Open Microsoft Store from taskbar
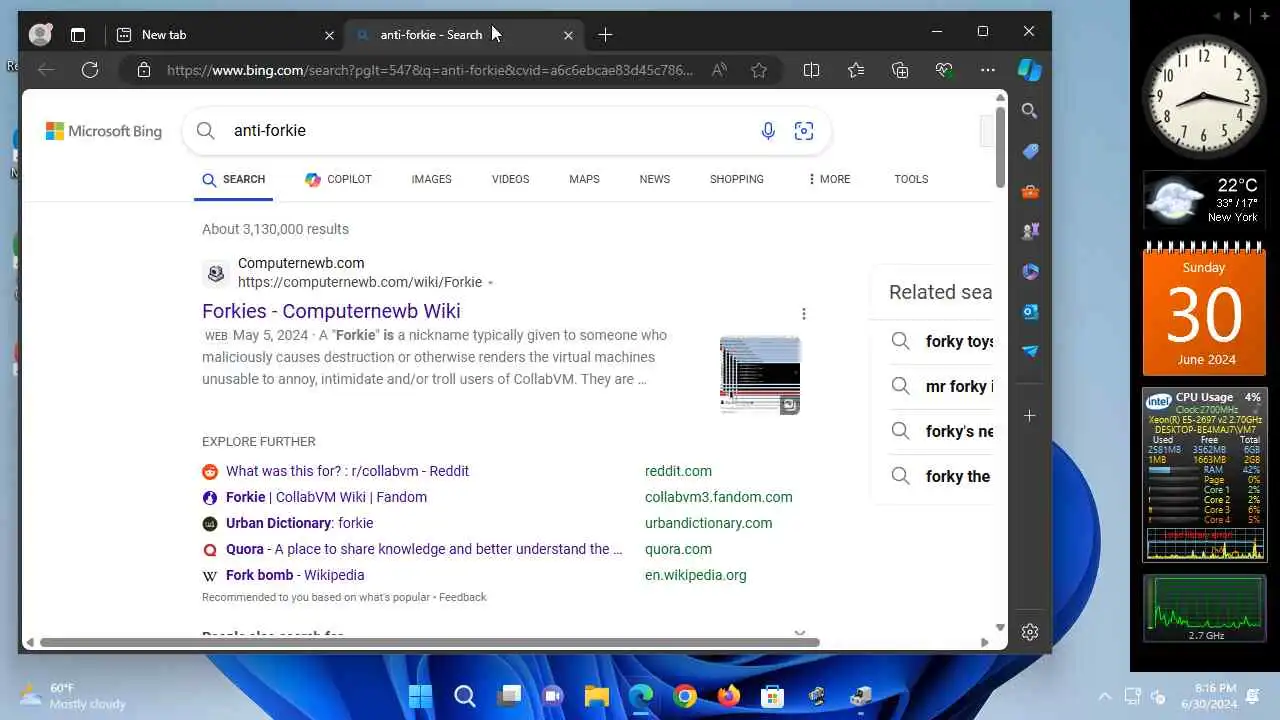The width and height of the screenshot is (1280, 720). pos(772,695)
